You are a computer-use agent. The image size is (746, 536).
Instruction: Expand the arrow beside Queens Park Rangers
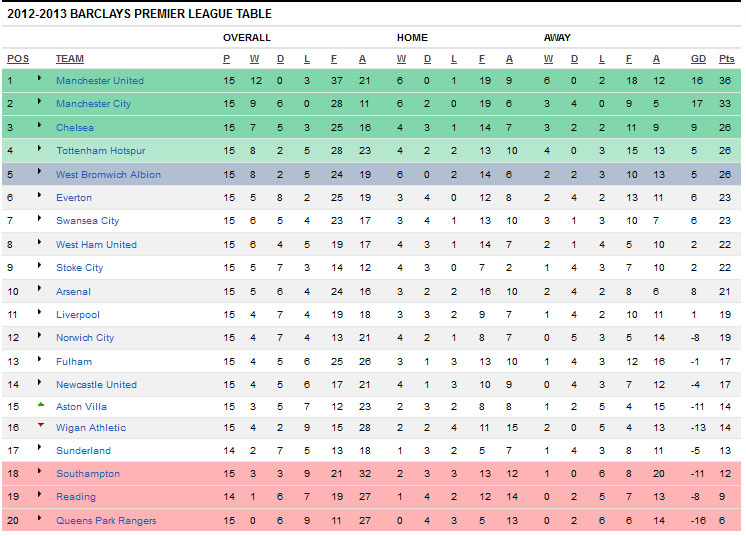pyautogui.click(x=39, y=517)
